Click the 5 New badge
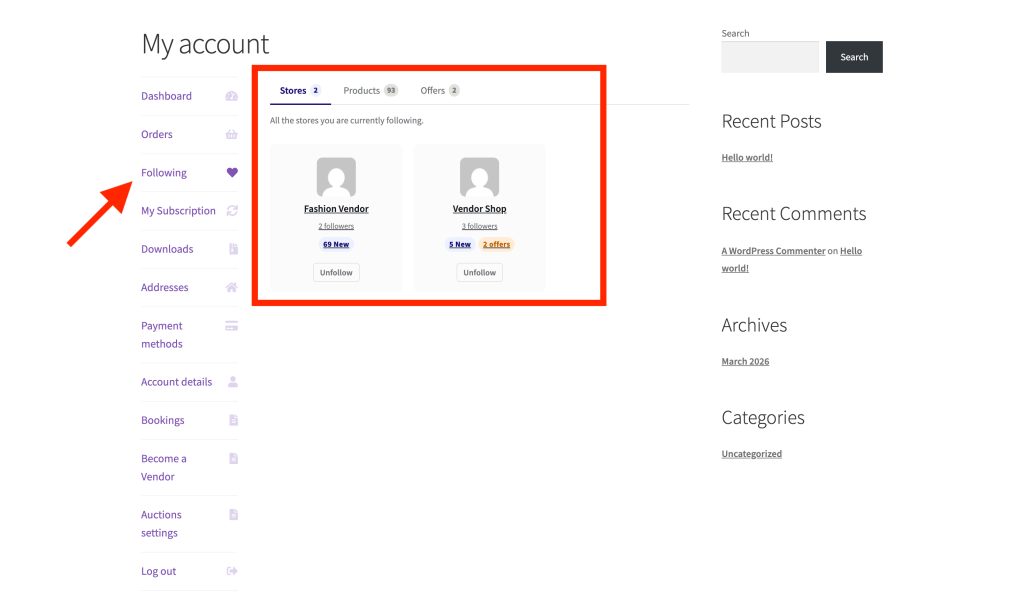This screenshot has height=616, width=1024. point(460,244)
